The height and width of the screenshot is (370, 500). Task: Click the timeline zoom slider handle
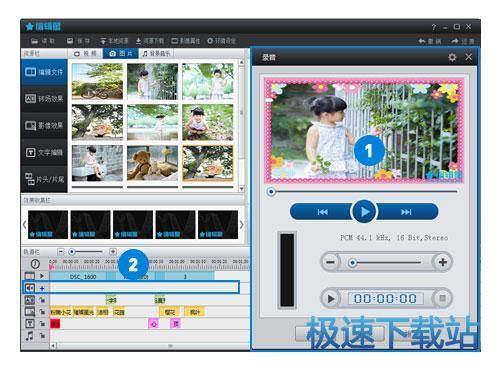pyautogui.click(x=71, y=252)
